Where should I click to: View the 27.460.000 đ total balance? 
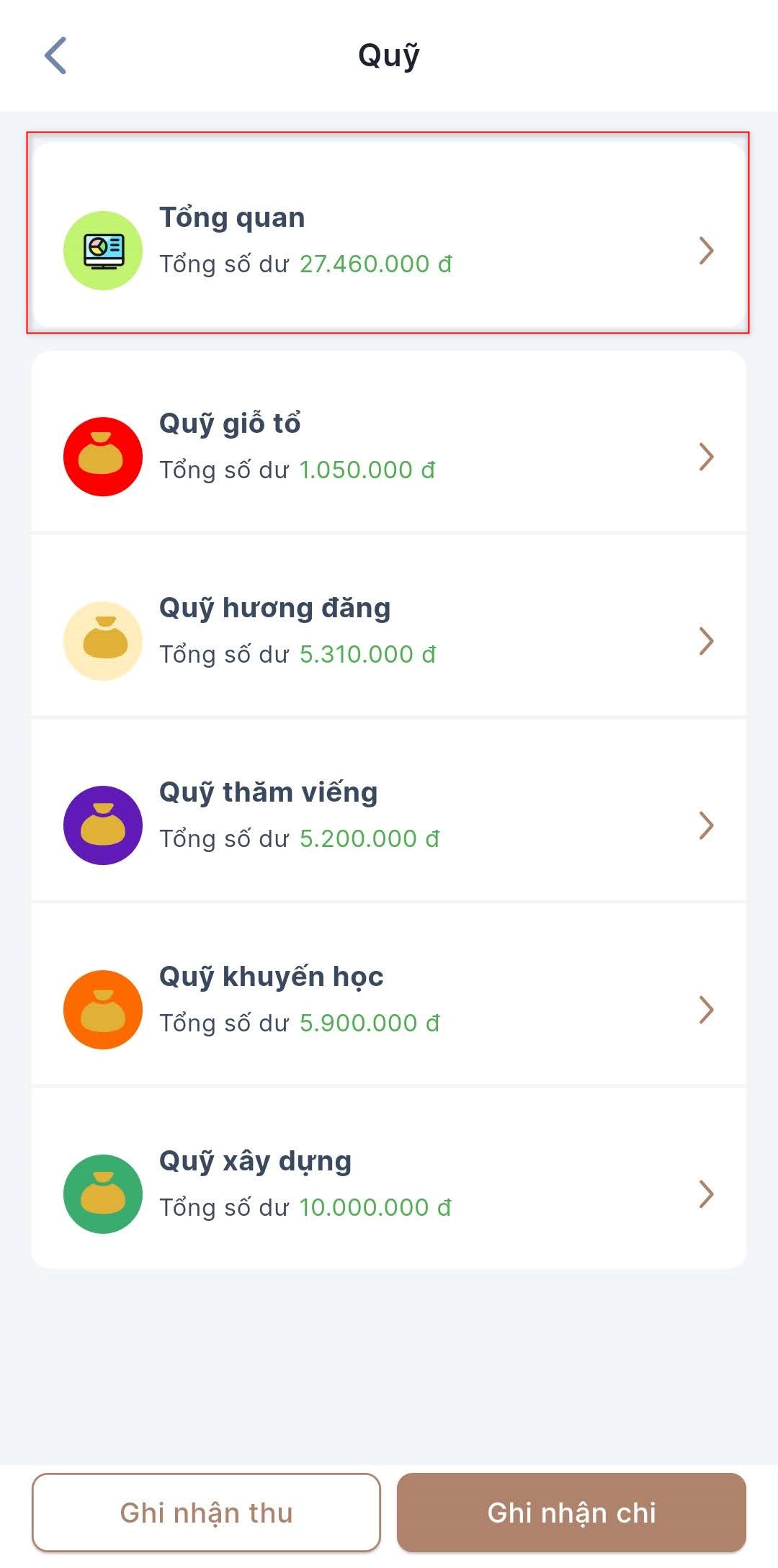[376, 264]
